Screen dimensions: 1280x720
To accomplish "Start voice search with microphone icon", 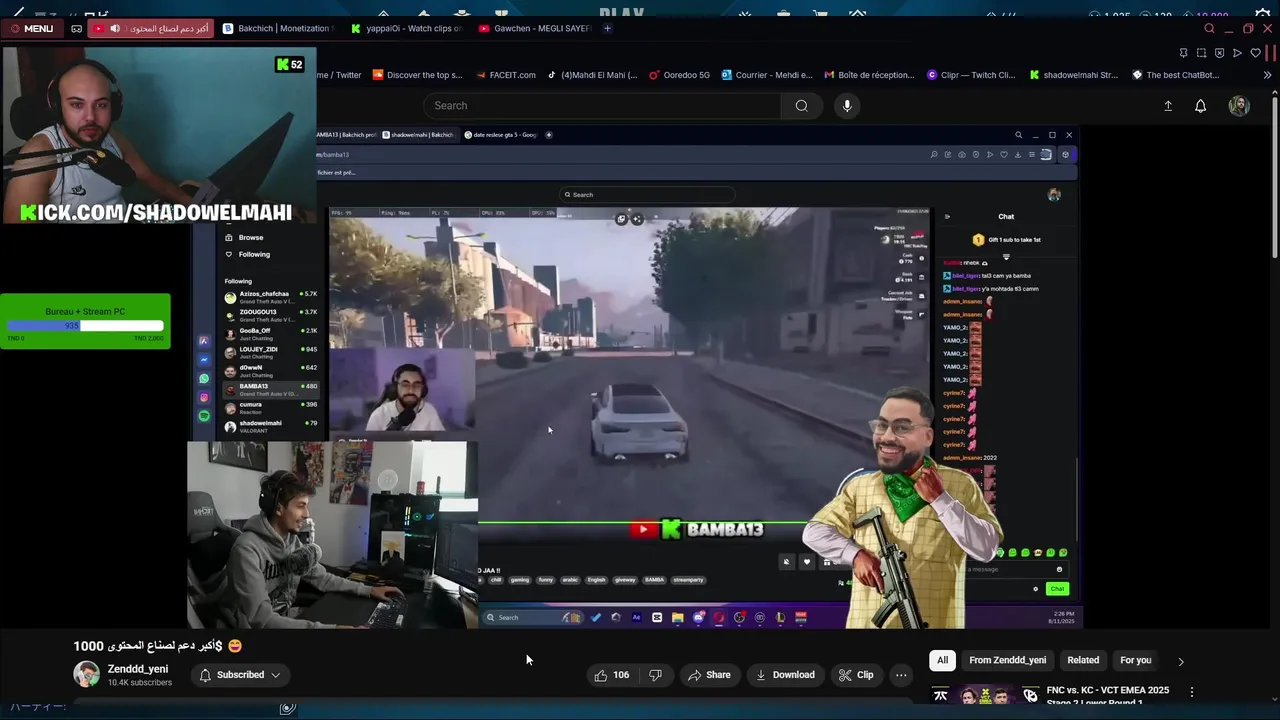I will (x=847, y=106).
